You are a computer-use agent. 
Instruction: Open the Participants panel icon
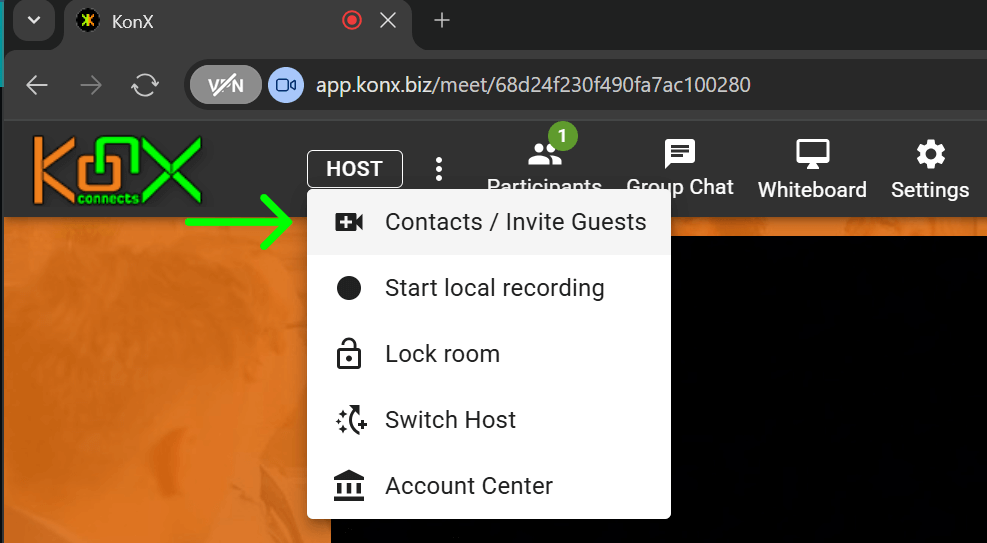pyautogui.click(x=544, y=156)
